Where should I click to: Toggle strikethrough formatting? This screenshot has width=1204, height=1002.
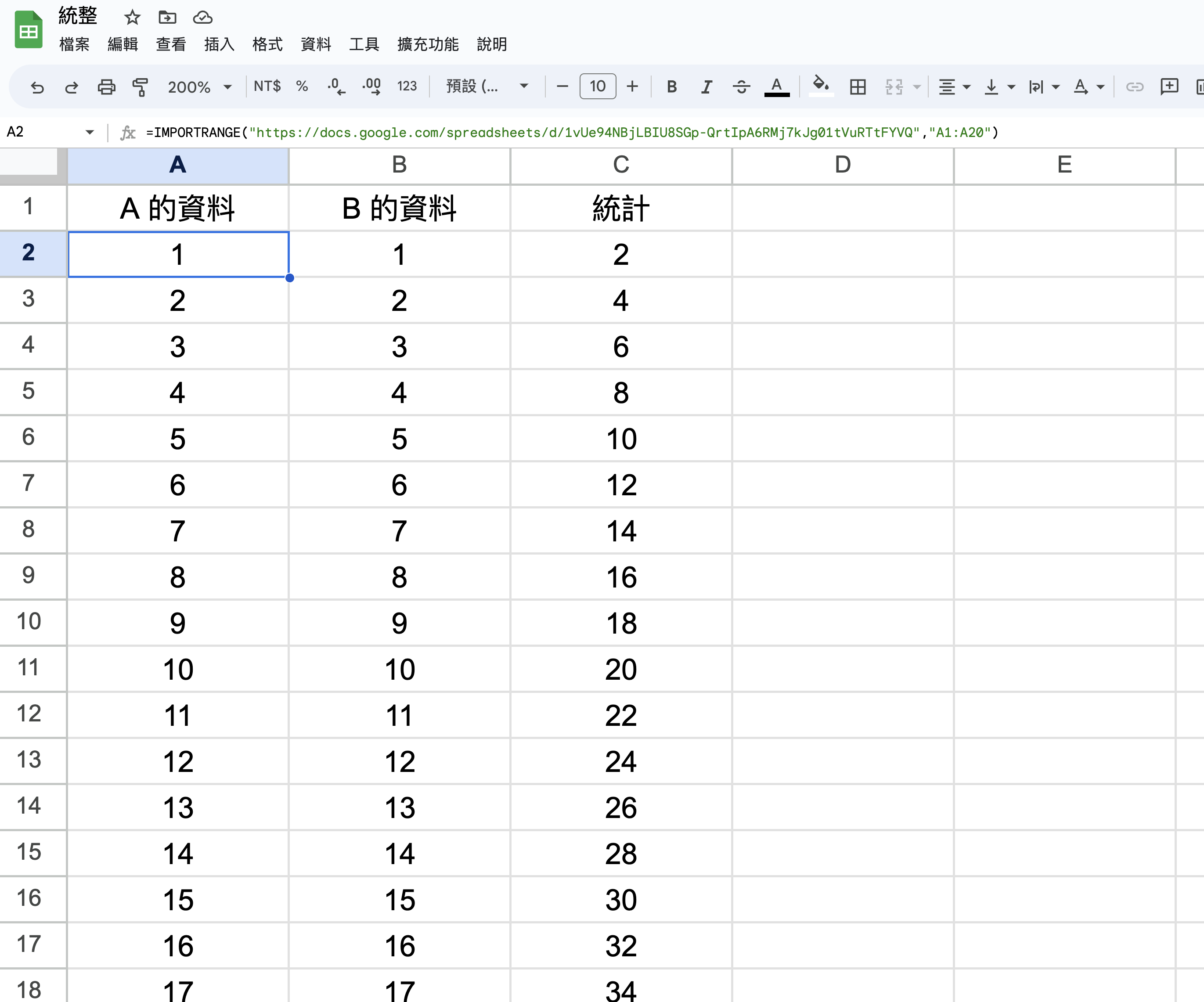pyautogui.click(x=741, y=87)
